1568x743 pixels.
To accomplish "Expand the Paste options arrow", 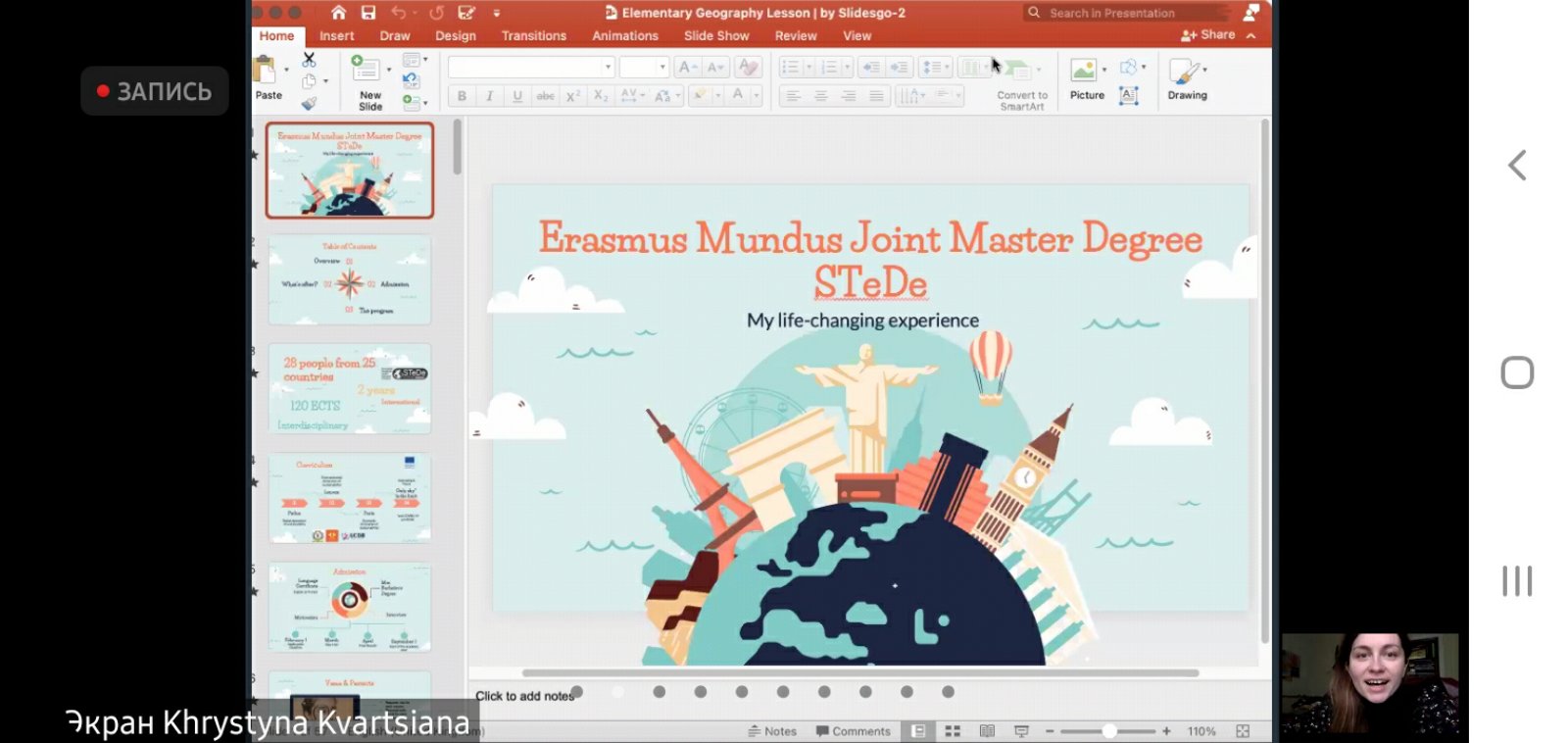I will click(286, 71).
